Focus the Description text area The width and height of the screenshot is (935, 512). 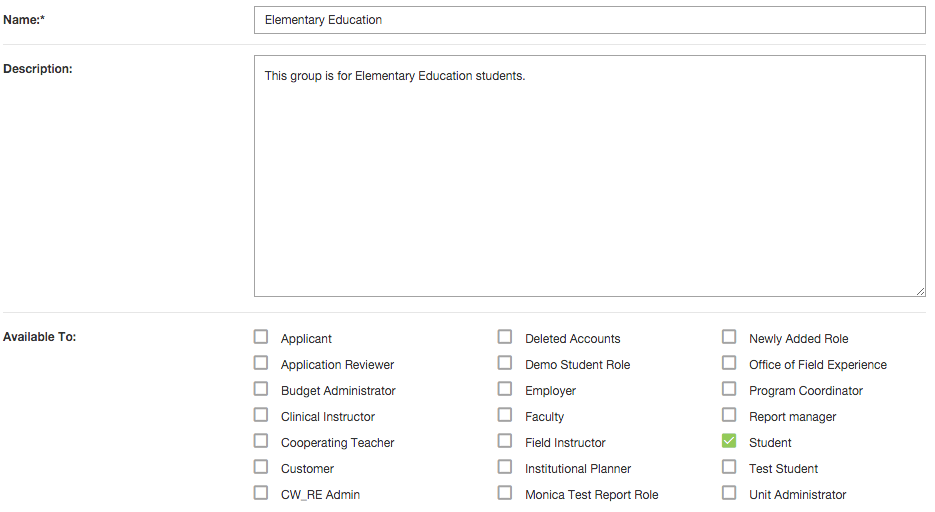(590, 176)
